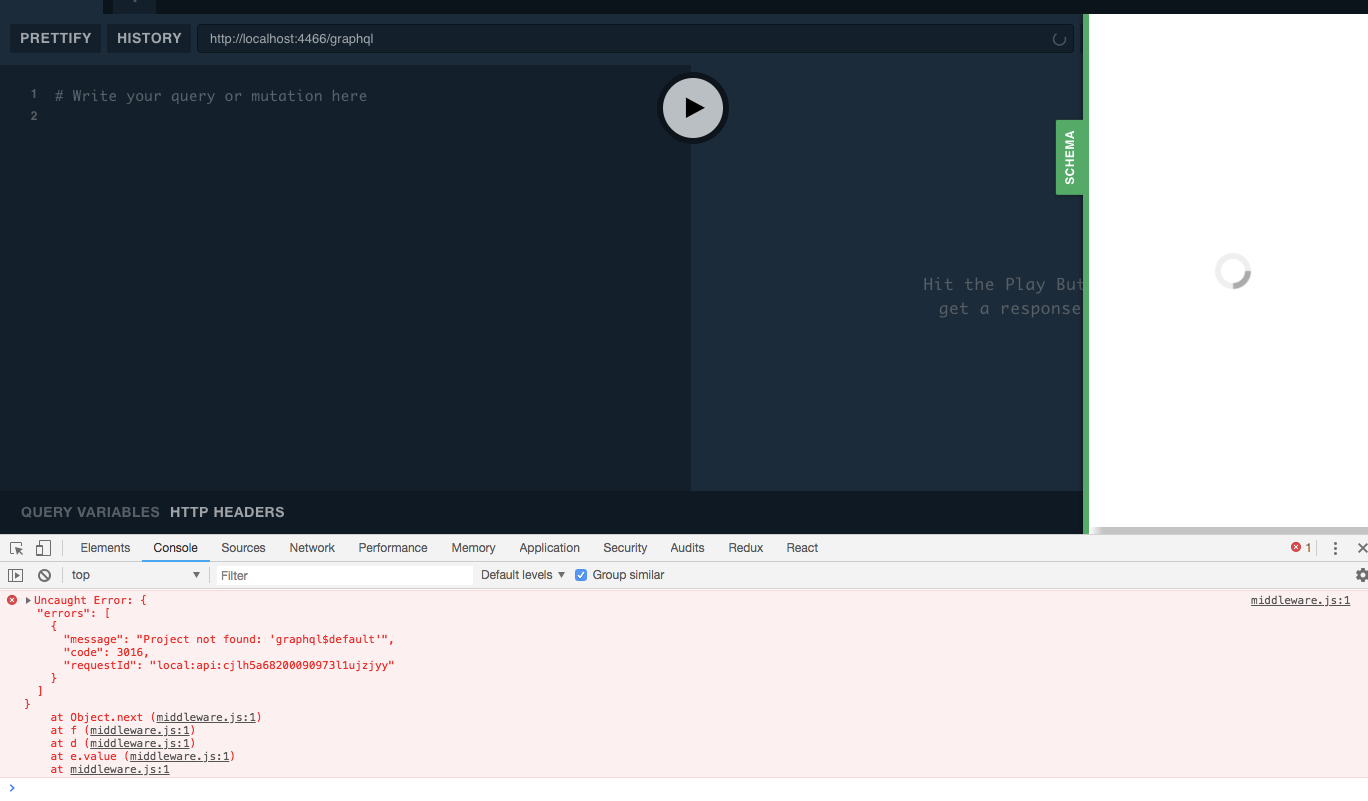Open middleware.js:1 link in 'at f' line
This screenshot has width=1368, height=801.
click(x=139, y=730)
